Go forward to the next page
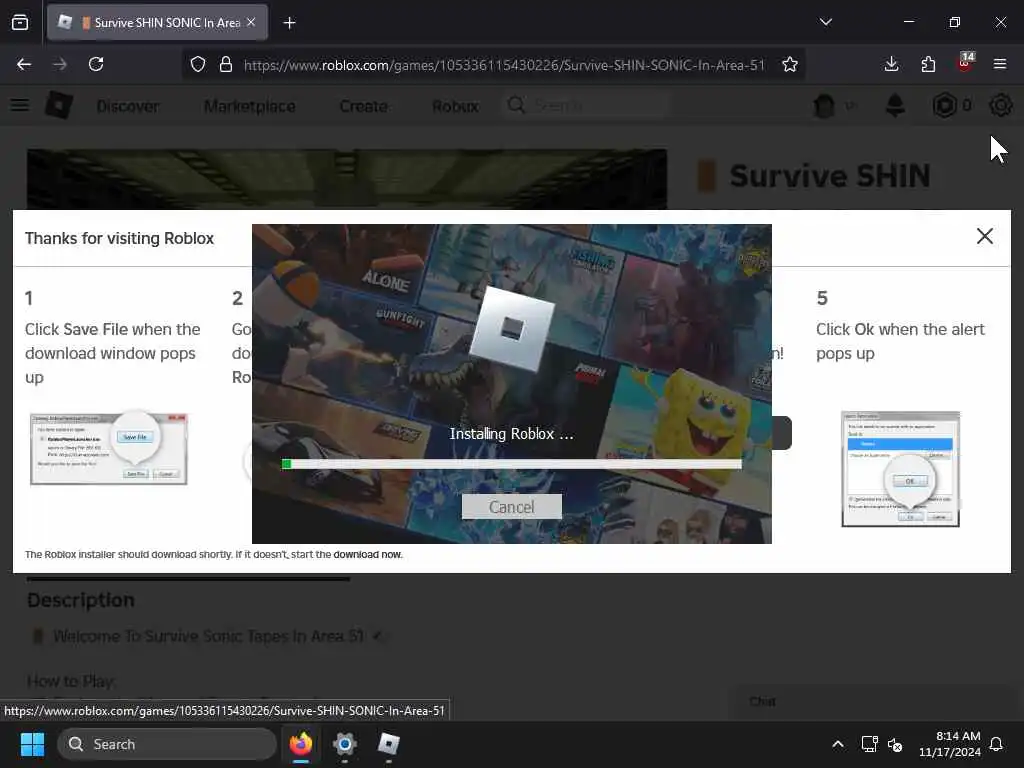1024x768 pixels. (x=60, y=64)
